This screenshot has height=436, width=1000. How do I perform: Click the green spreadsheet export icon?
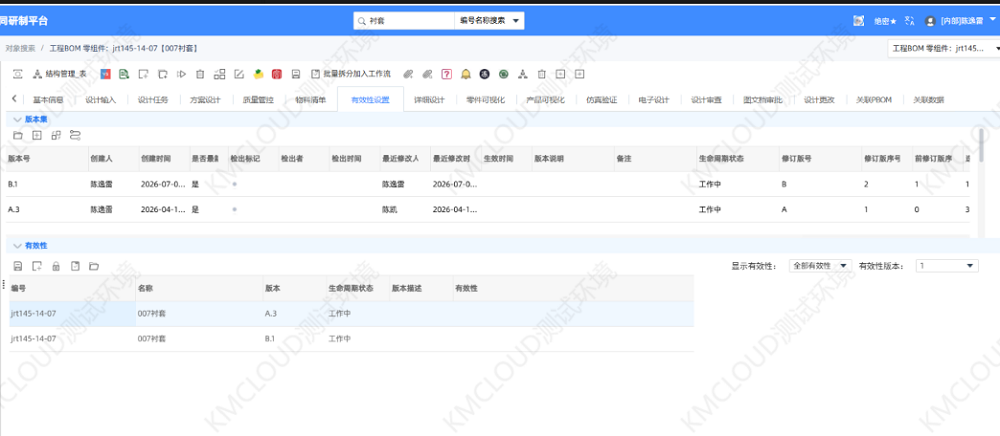(124, 74)
